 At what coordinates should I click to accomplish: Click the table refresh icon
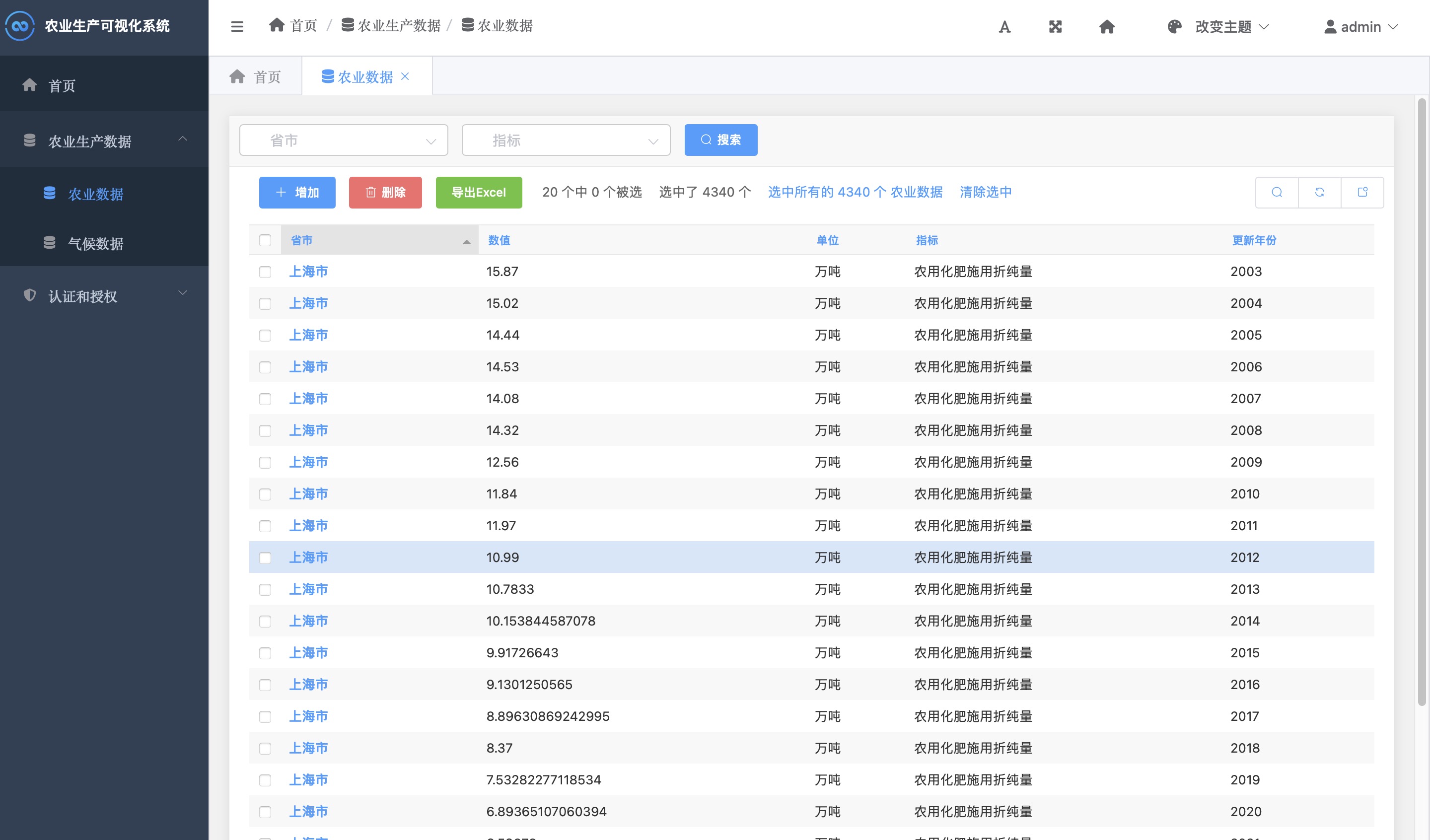point(1319,193)
